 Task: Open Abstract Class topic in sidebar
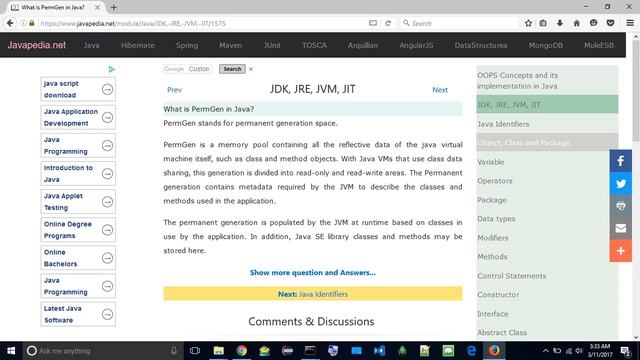point(547,333)
